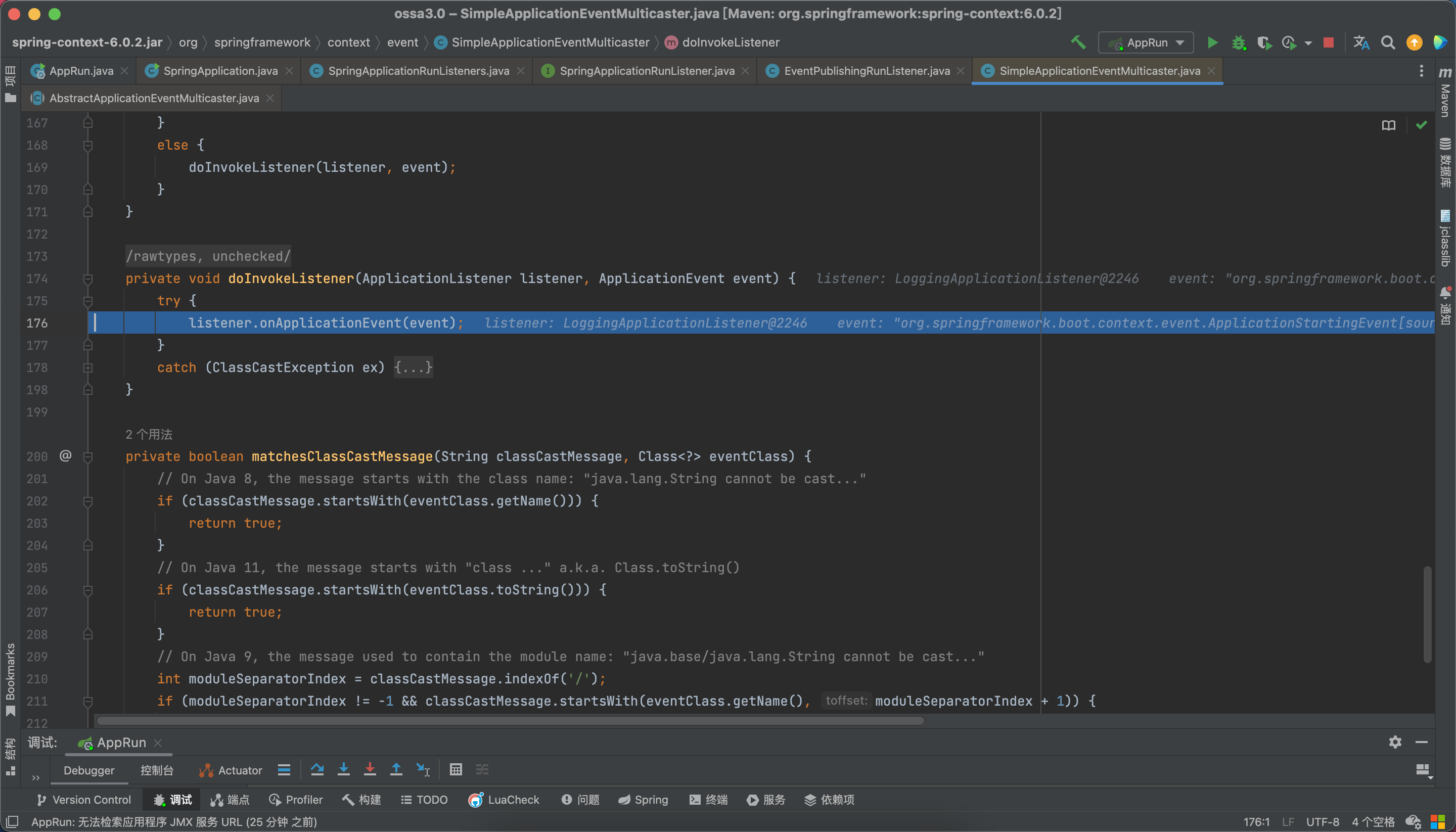Switch to AppRun.java tab
Screen dimensions: 1456x832
coord(81,71)
